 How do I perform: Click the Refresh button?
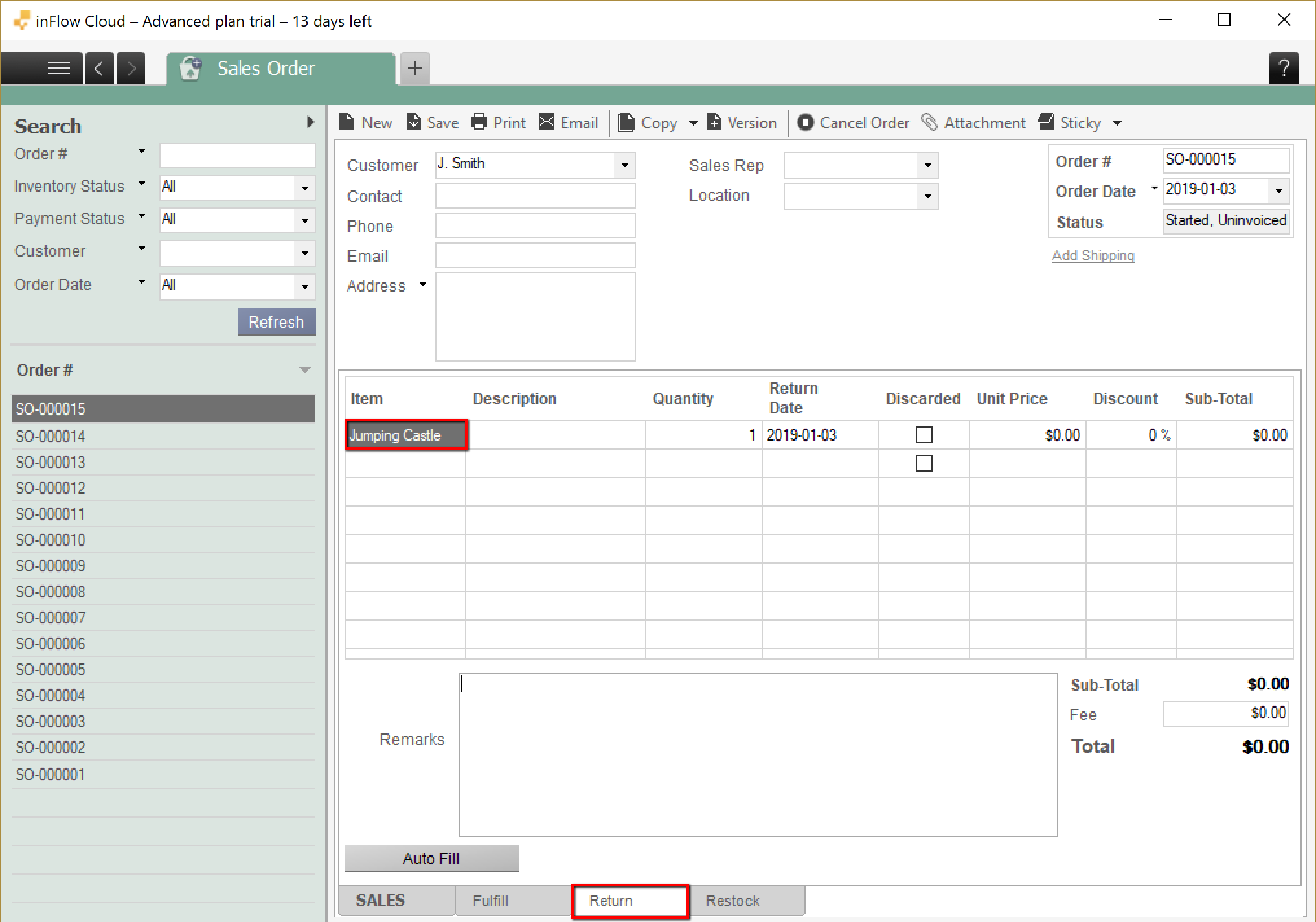click(x=277, y=322)
